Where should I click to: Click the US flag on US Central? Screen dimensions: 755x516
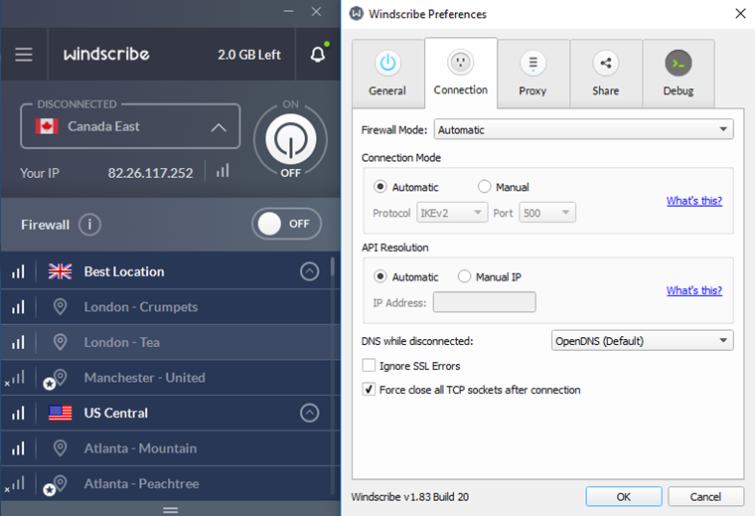(x=60, y=413)
